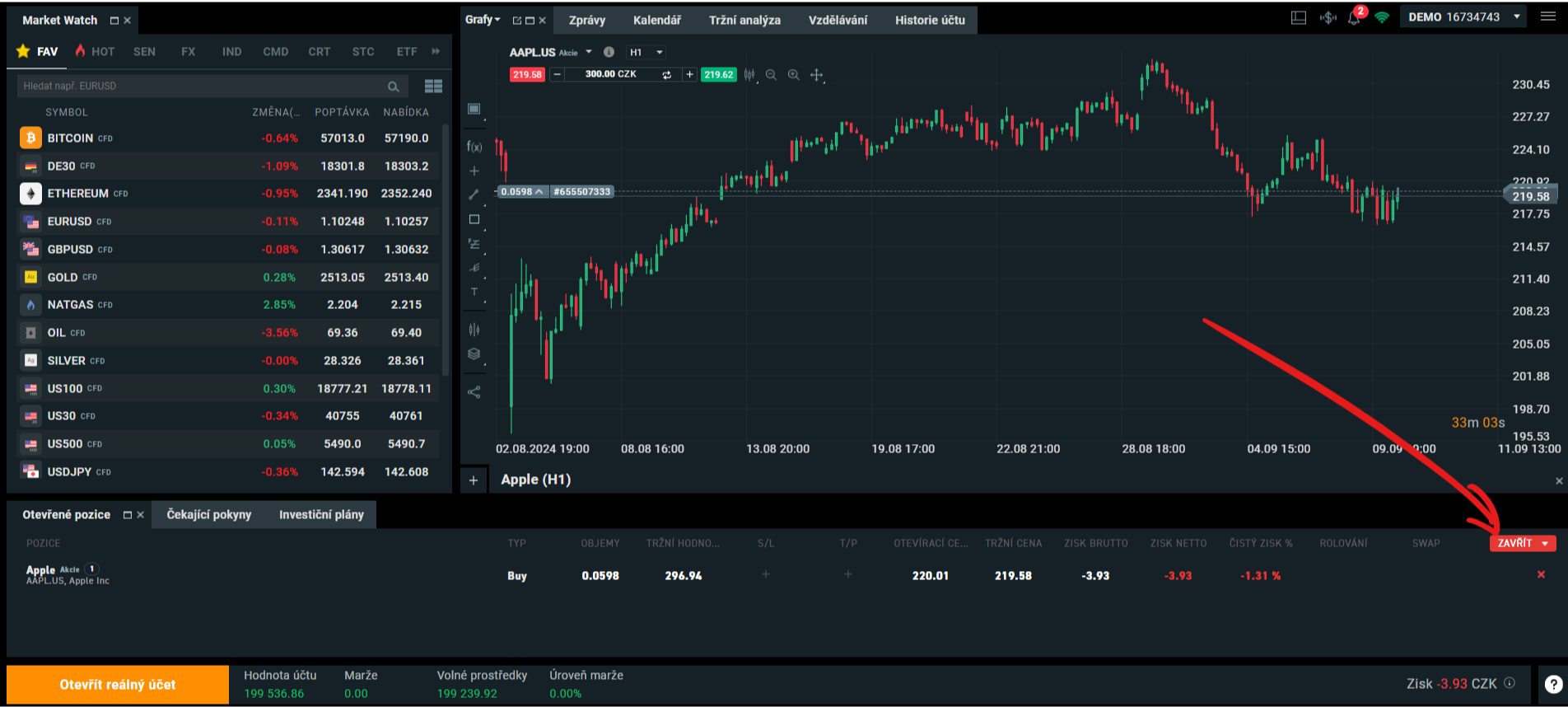Toggle Market Watch grid view layout
This screenshot has height=707, width=1568.
[433, 86]
